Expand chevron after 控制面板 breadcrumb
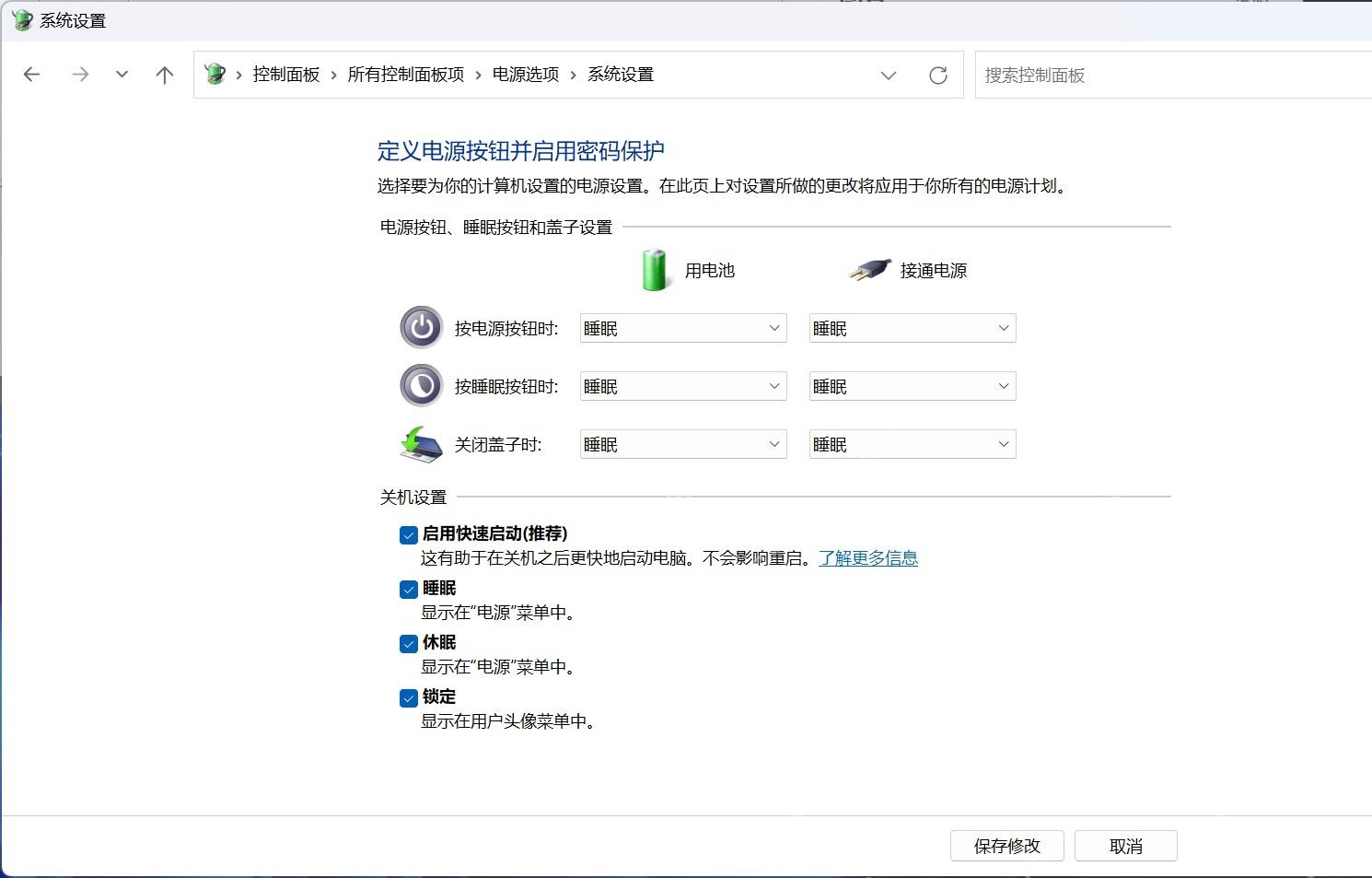Viewport: 1372px width, 878px height. [333, 75]
